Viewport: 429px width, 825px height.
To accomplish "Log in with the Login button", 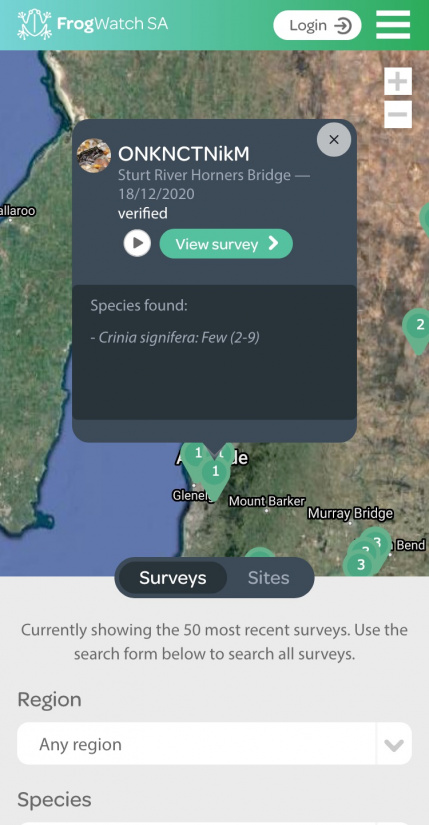I will [x=317, y=25].
